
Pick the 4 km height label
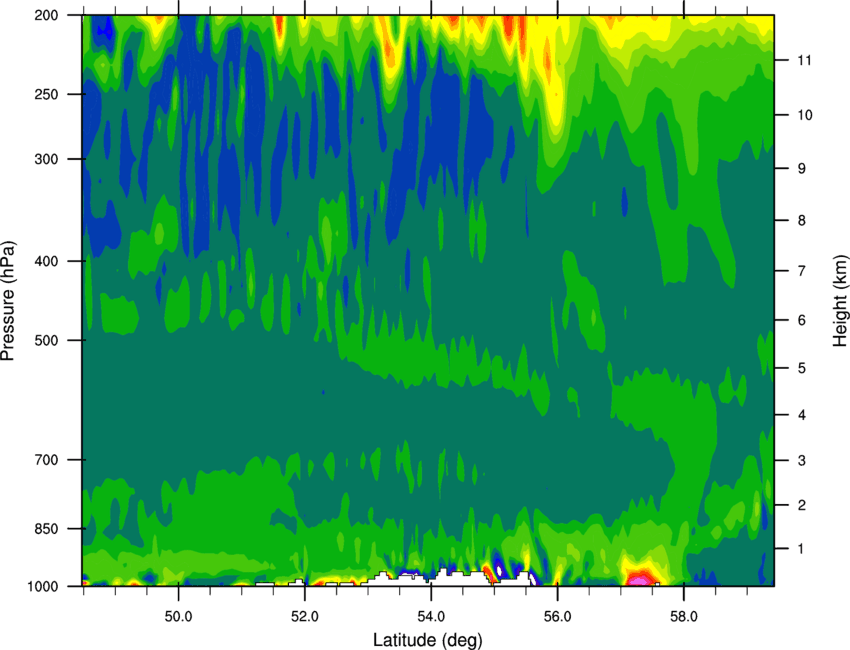802,415
